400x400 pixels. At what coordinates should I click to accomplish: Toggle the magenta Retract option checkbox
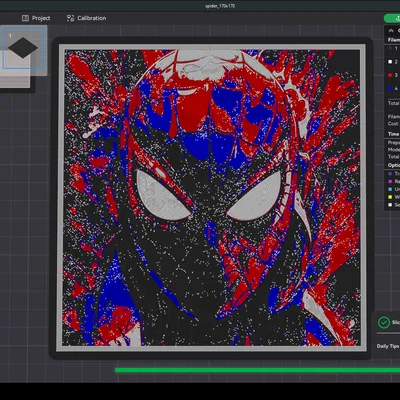tap(390, 181)
